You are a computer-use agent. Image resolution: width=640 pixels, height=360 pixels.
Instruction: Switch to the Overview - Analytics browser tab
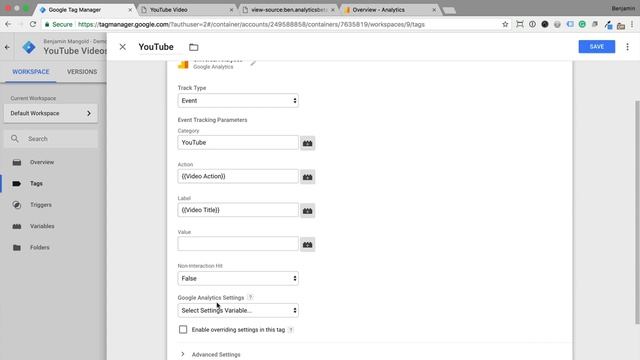(x=389, y=9)
